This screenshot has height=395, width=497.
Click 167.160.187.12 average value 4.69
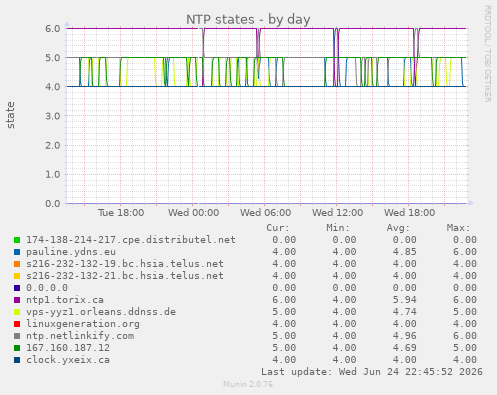(x=404, y=348)
